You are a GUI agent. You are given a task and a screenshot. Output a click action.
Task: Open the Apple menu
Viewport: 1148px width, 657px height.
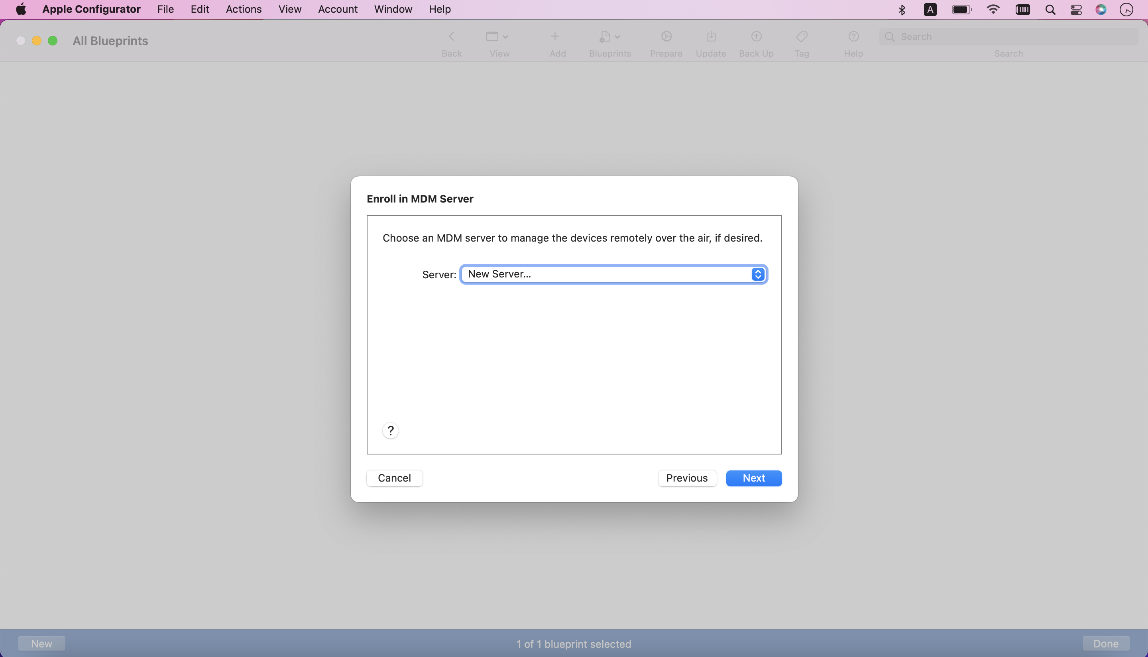pyautogui.click(x=20, y=10)
